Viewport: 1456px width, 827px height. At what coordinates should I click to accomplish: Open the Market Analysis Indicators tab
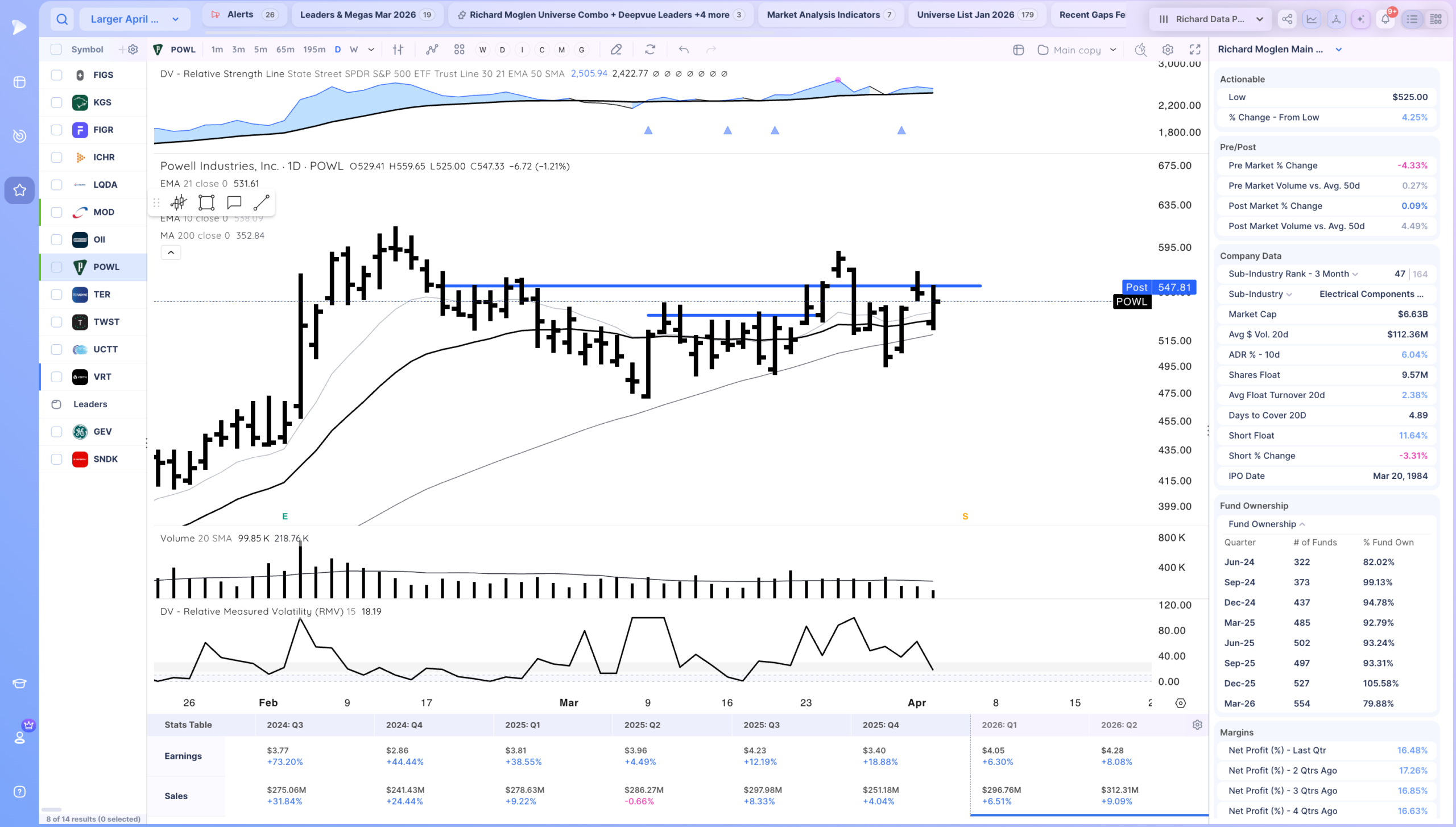(x=830, y=15)
